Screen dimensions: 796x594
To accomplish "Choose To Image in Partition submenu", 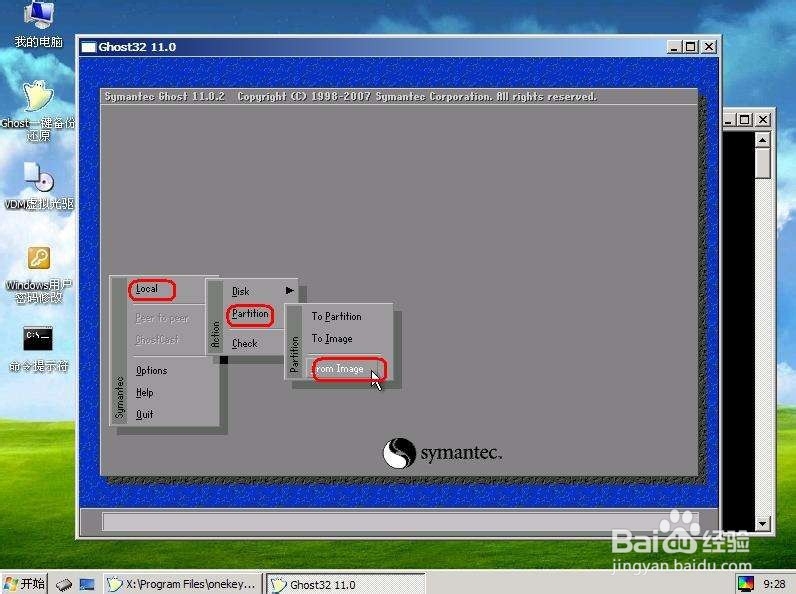I will click(332, 339).
